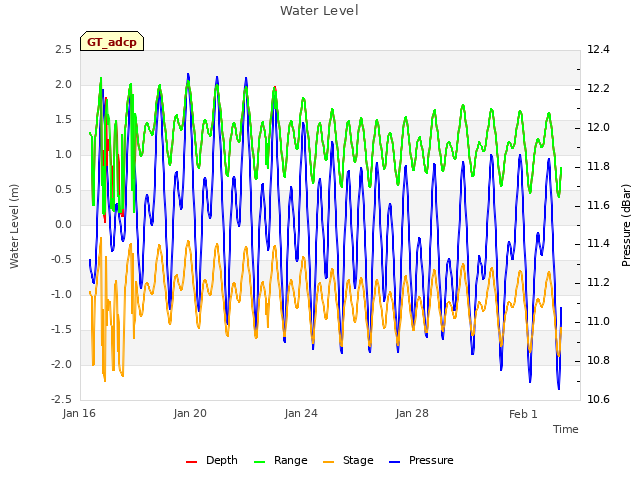Click the -2.0 water level tick
This screenshot has width=640, height=480.
61,364
